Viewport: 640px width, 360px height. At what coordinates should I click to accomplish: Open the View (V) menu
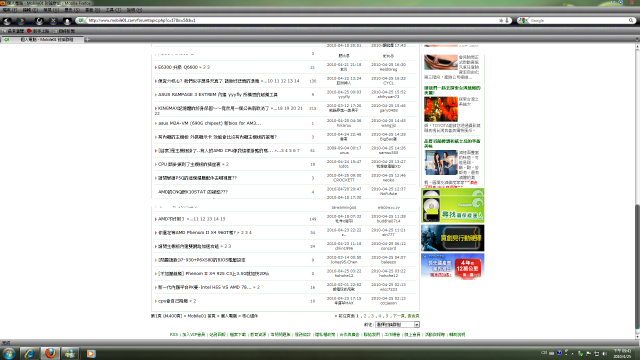pos(51,10)
